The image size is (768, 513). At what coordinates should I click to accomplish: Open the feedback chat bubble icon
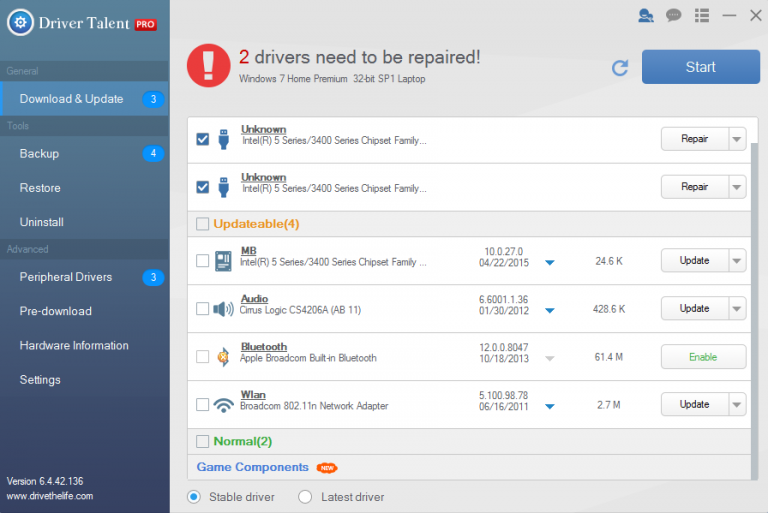(674, 15)
